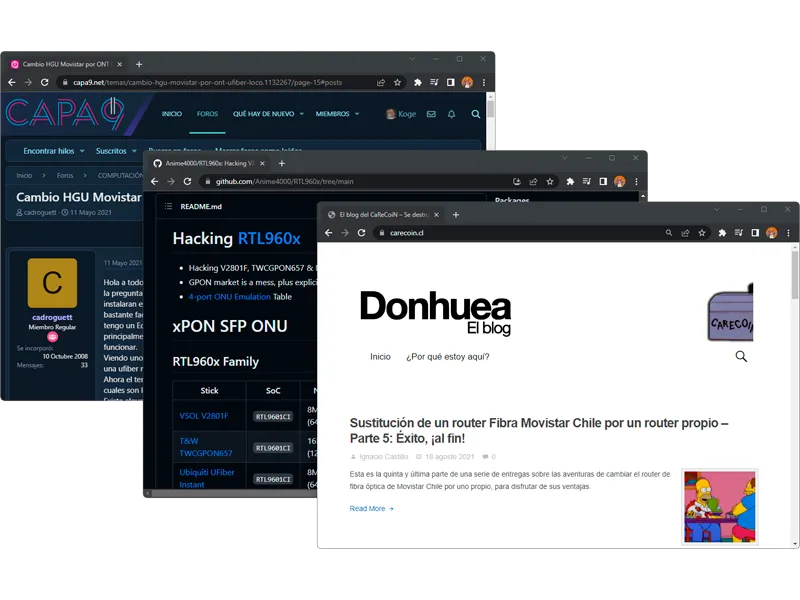Open the media control icon in the carecoin window
Screen dimensions: 800x600
pos(738,233)
